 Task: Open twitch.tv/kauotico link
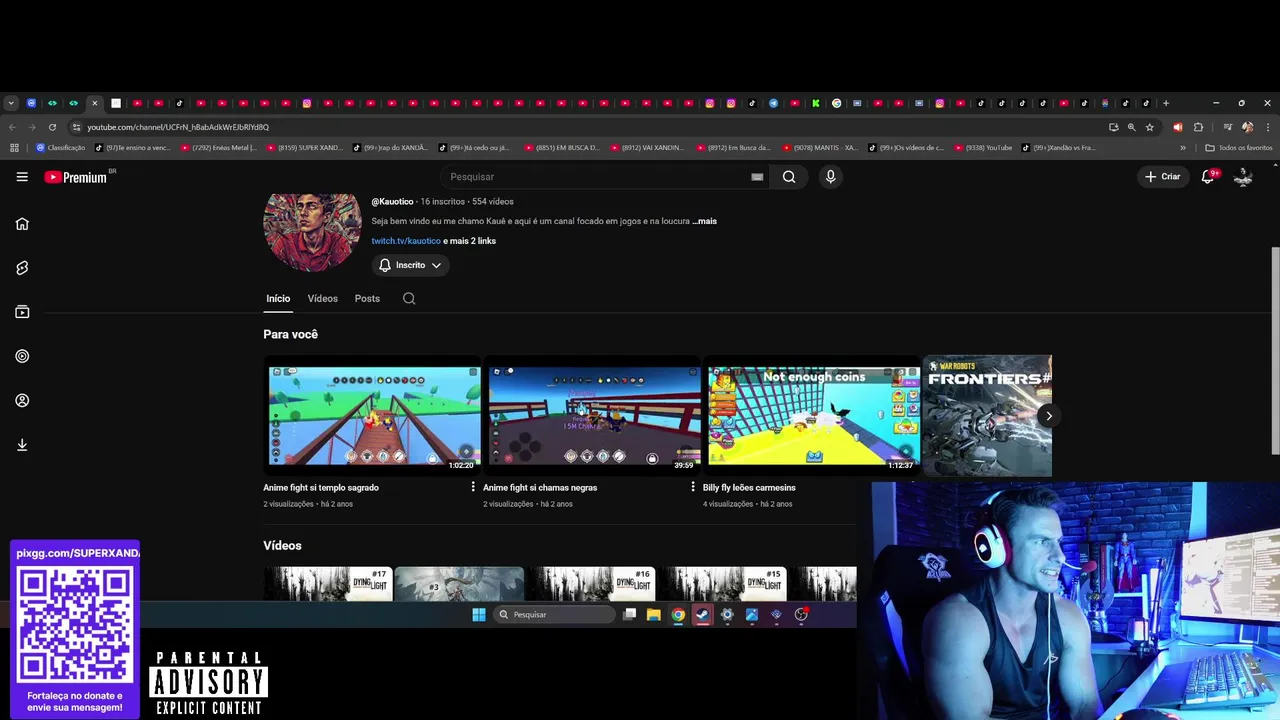[x=406, y=241]
